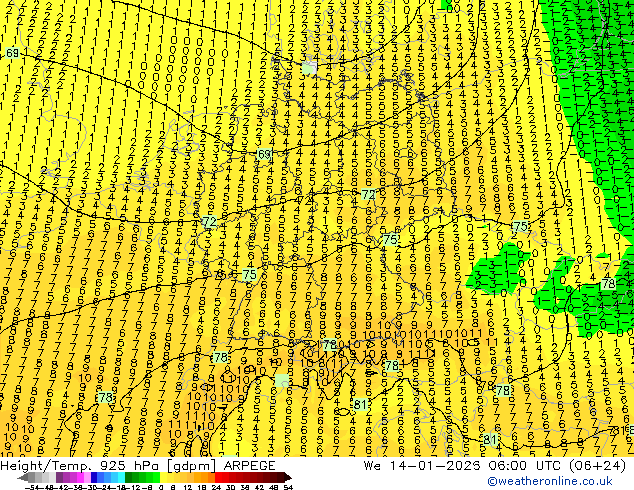
Task: Click the 'ARPEGE' model name text
Action: [x=249, y=465]
